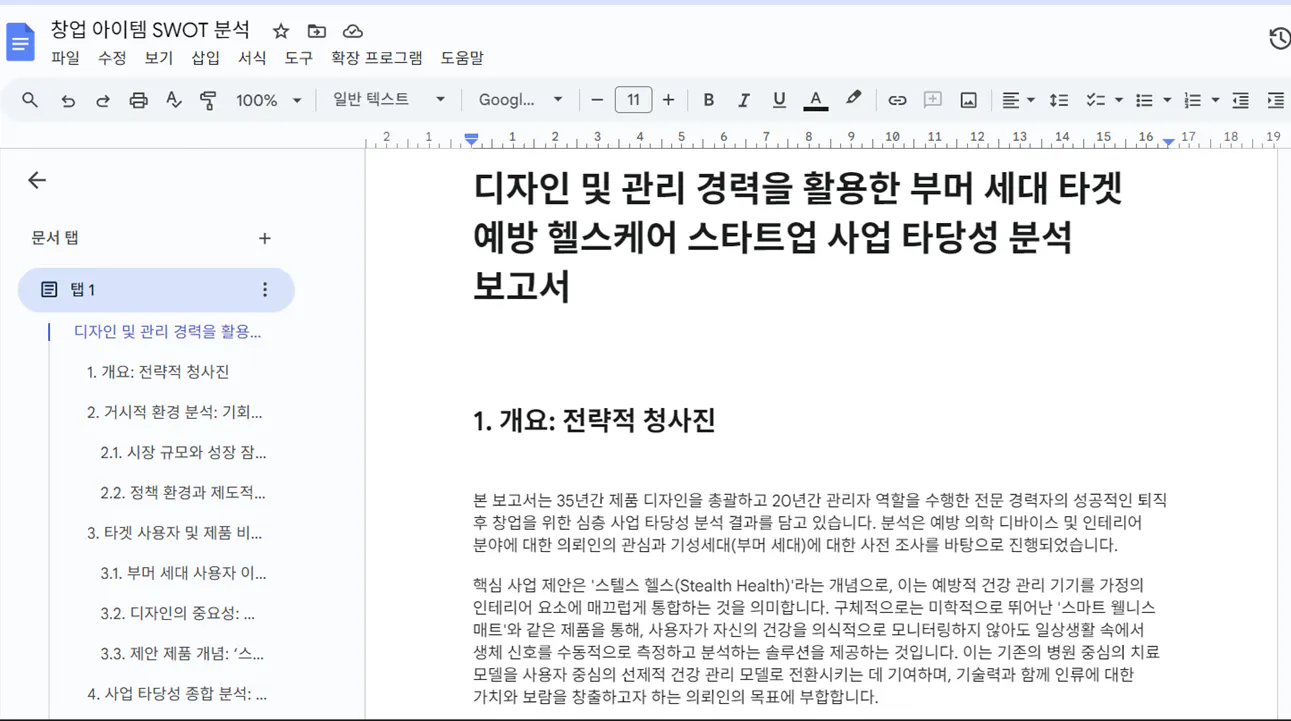The width and height of the screenshot is (1291, 721).
Task: Toggle underline formatting
Action: (779, 100)
